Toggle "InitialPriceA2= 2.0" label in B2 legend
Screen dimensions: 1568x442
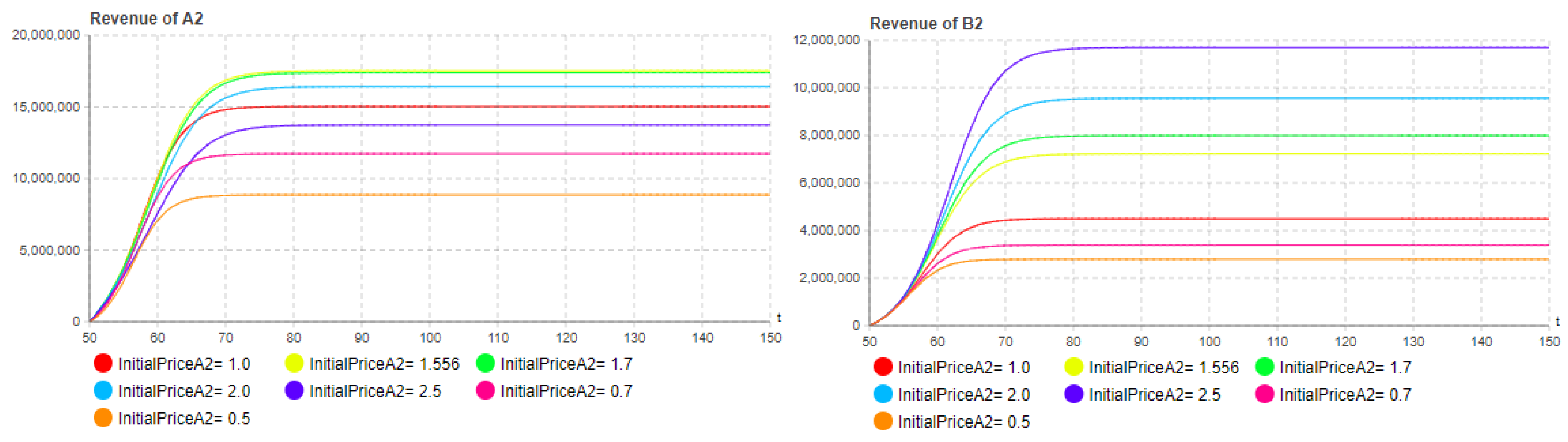(963, 395)
